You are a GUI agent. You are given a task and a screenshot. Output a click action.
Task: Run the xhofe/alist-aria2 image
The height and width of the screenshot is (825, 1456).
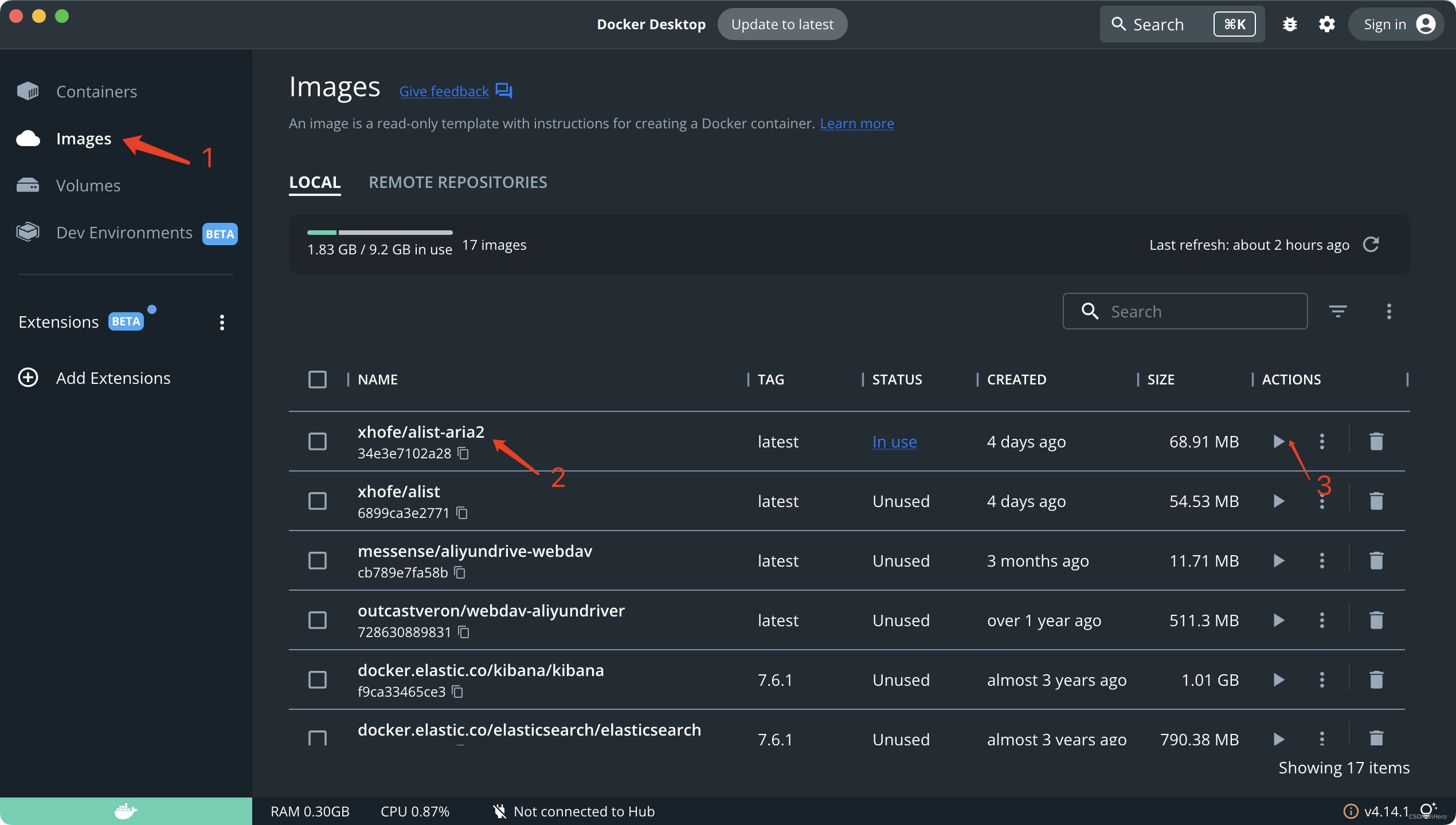click(1278, 441)
